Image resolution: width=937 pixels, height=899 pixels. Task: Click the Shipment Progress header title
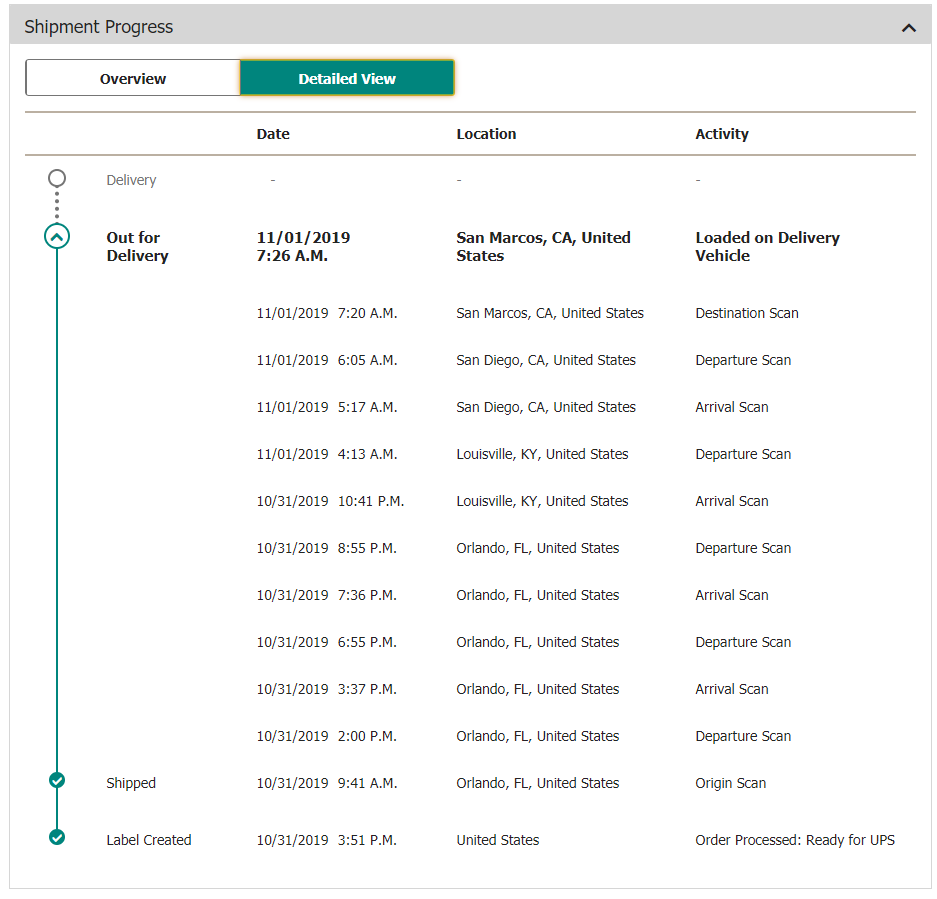pos(99,27)
